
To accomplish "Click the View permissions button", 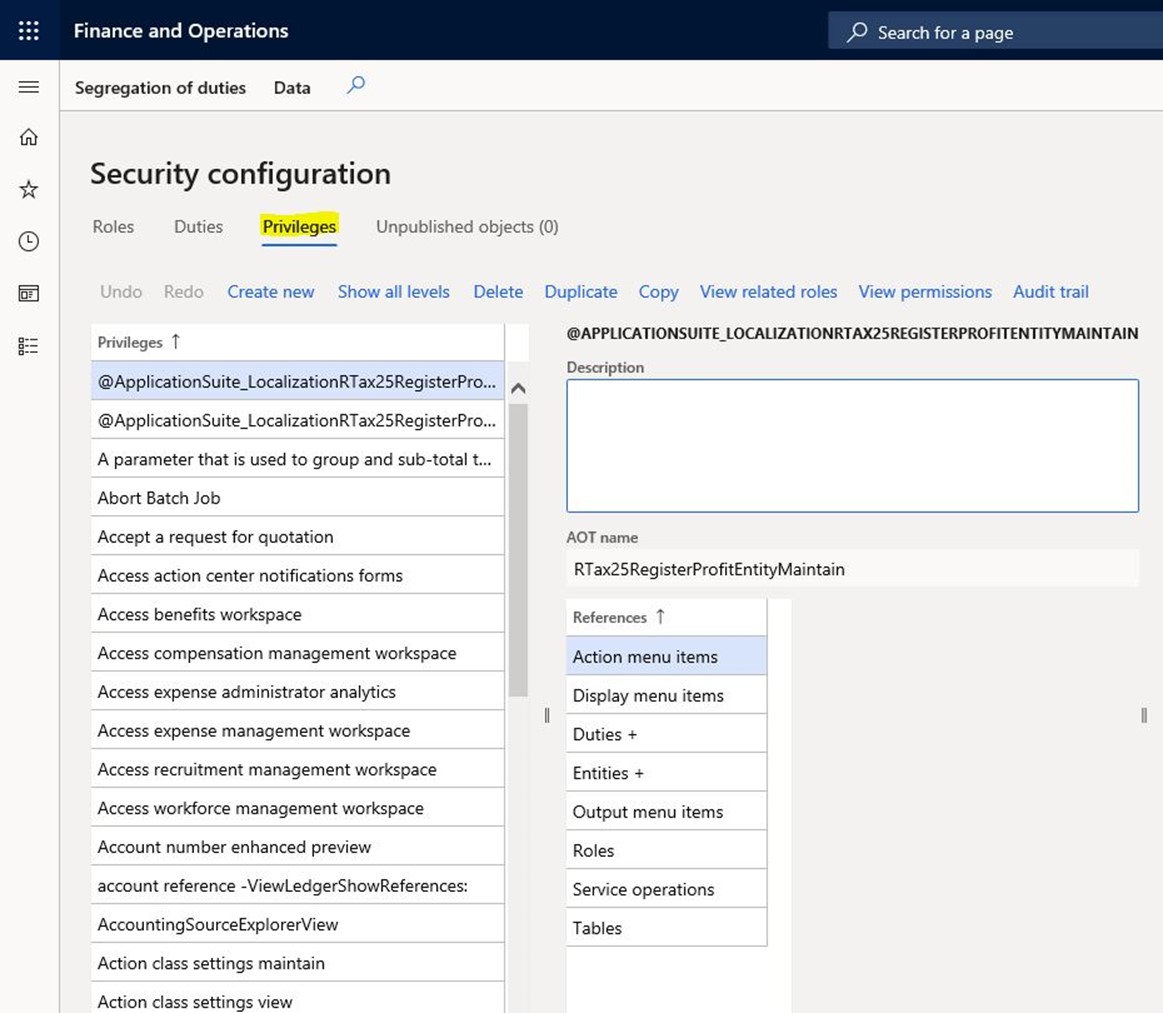I will (924, 292).
